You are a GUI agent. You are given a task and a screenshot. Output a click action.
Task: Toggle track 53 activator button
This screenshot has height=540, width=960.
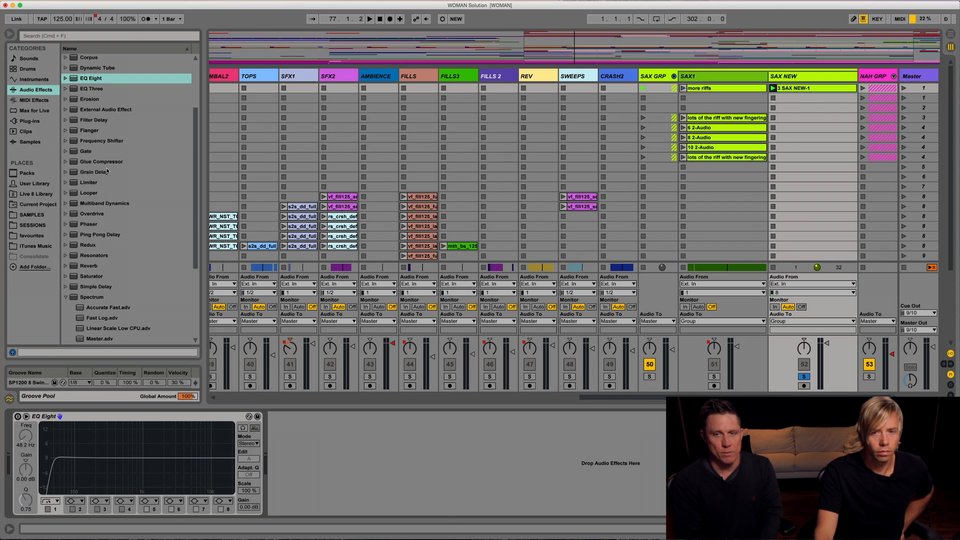tap(869, 364)
